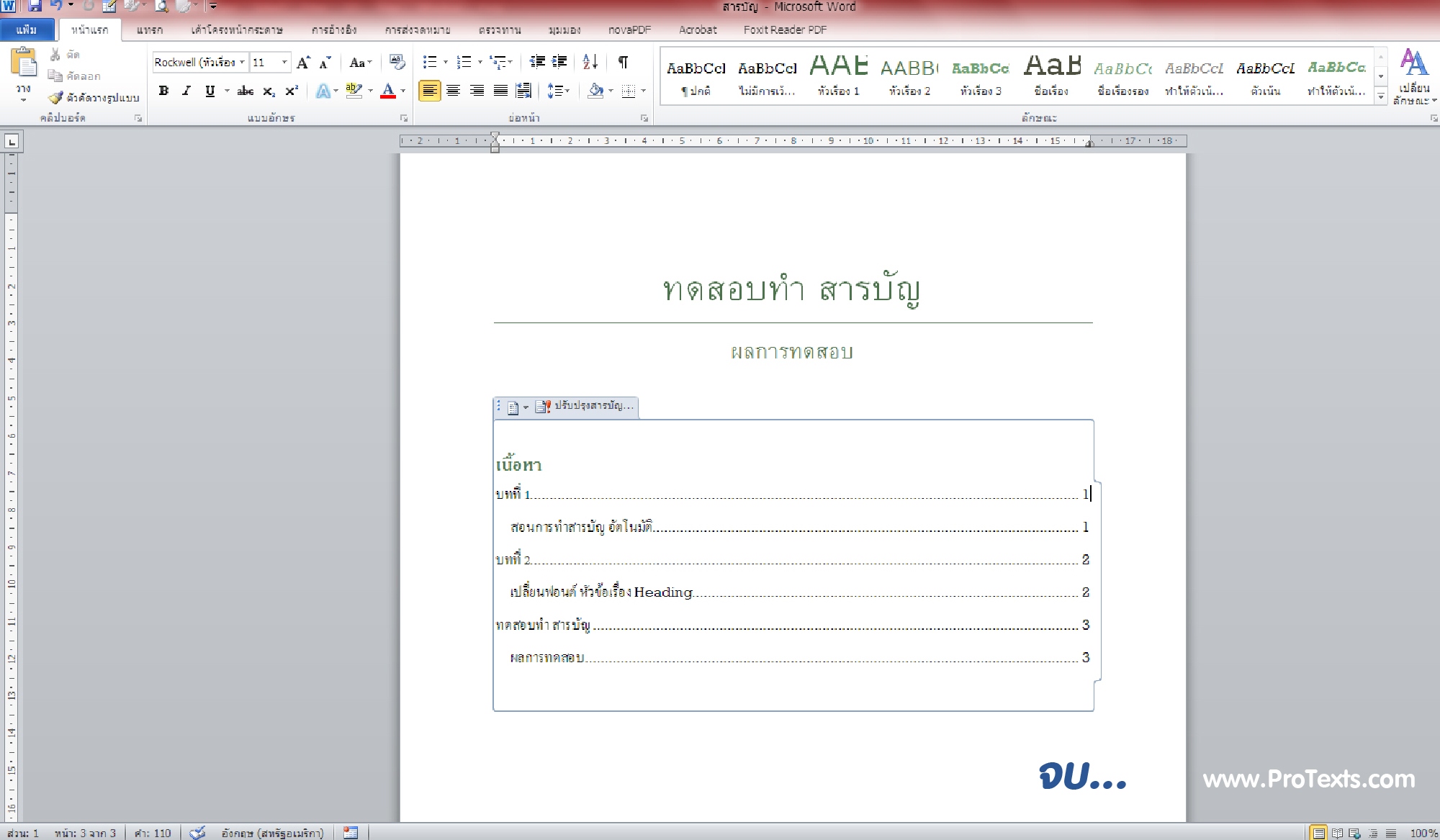
Task: Apply superscript formatting
Action: [292, 91]
